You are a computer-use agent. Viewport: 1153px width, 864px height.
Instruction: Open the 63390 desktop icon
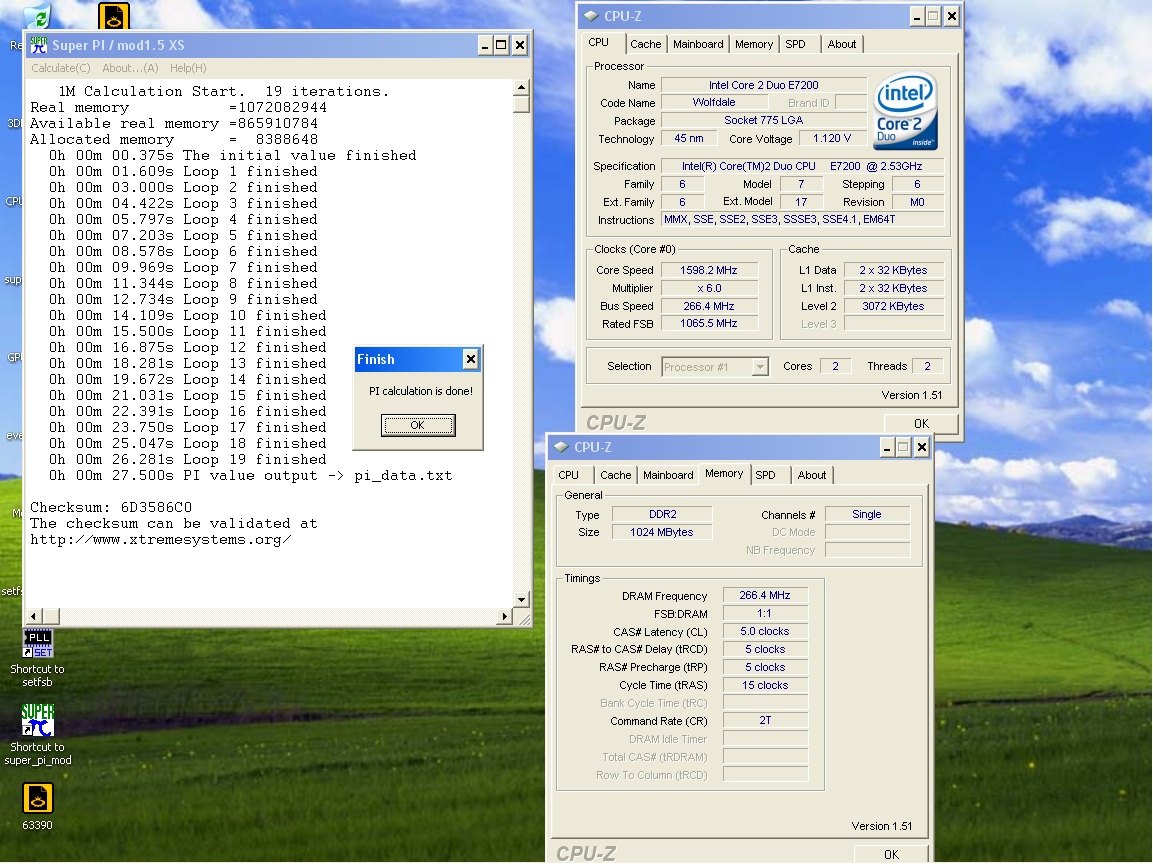(x=38, y=807)
